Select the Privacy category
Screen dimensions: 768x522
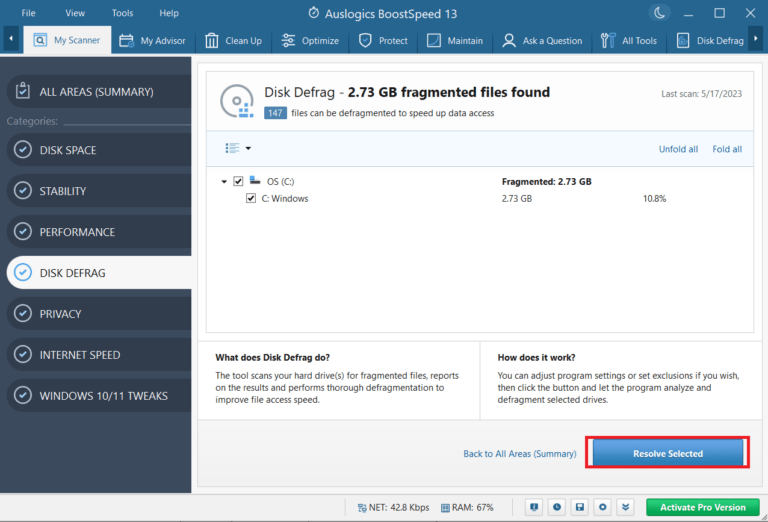pyautogui.click(x=60, y=314)
